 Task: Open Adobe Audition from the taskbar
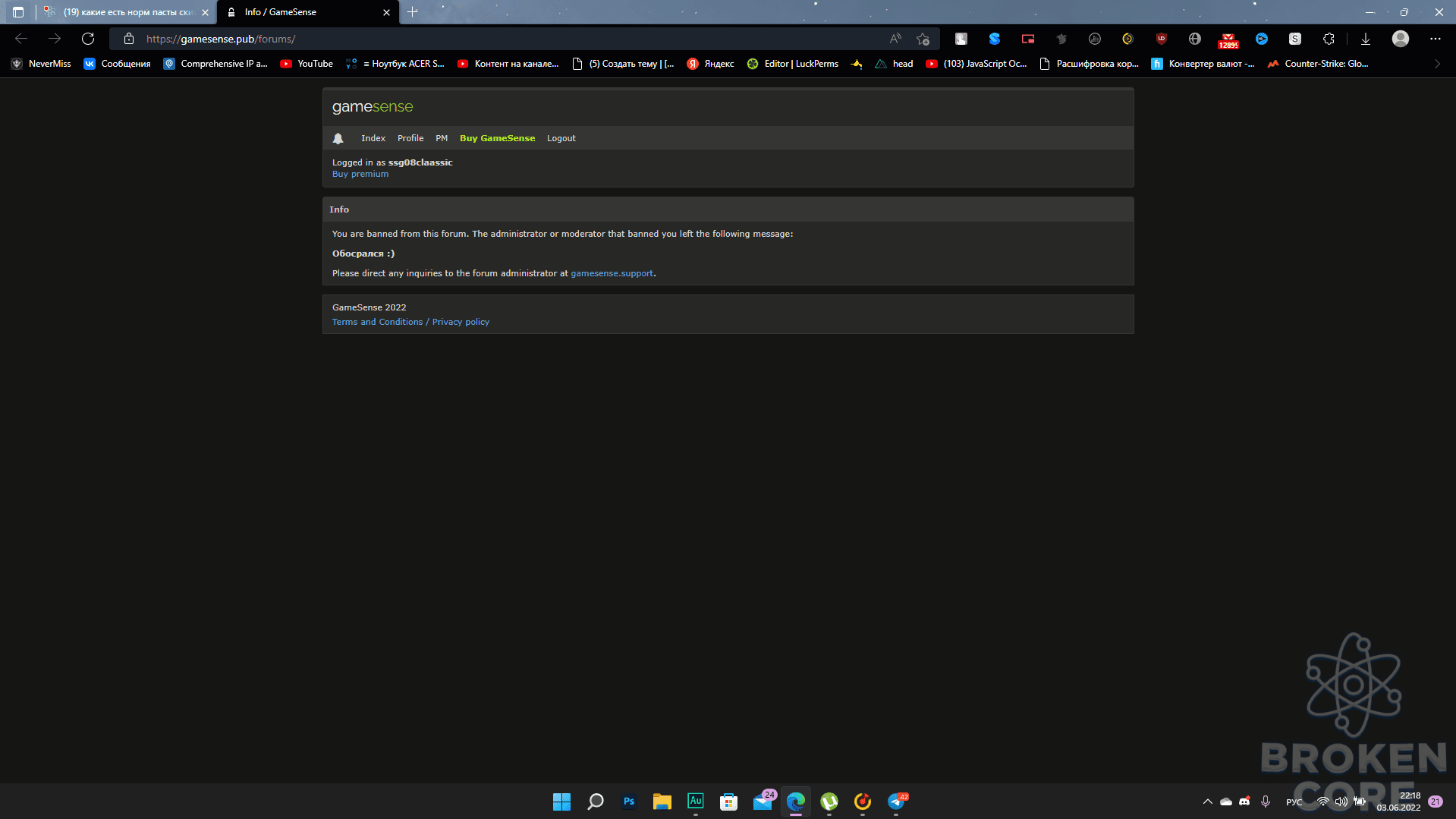pos(696,802)
